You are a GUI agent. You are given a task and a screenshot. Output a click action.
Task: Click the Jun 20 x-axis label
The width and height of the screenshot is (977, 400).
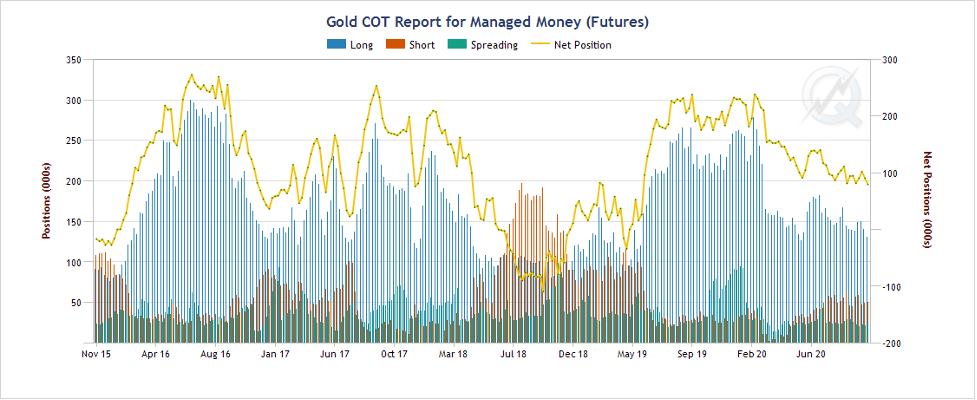(810, 353)
